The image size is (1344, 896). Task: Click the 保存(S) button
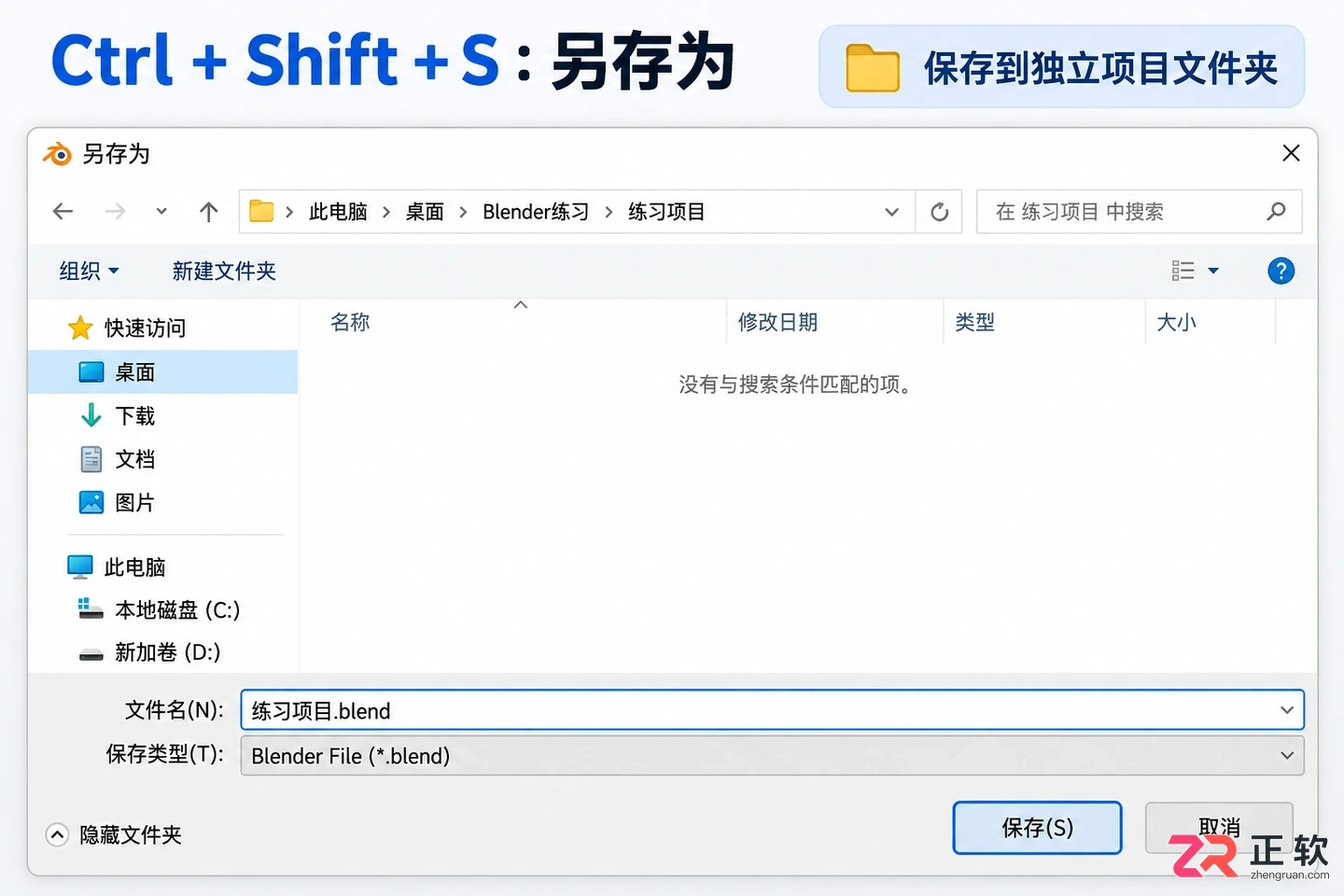(1037, 828)
